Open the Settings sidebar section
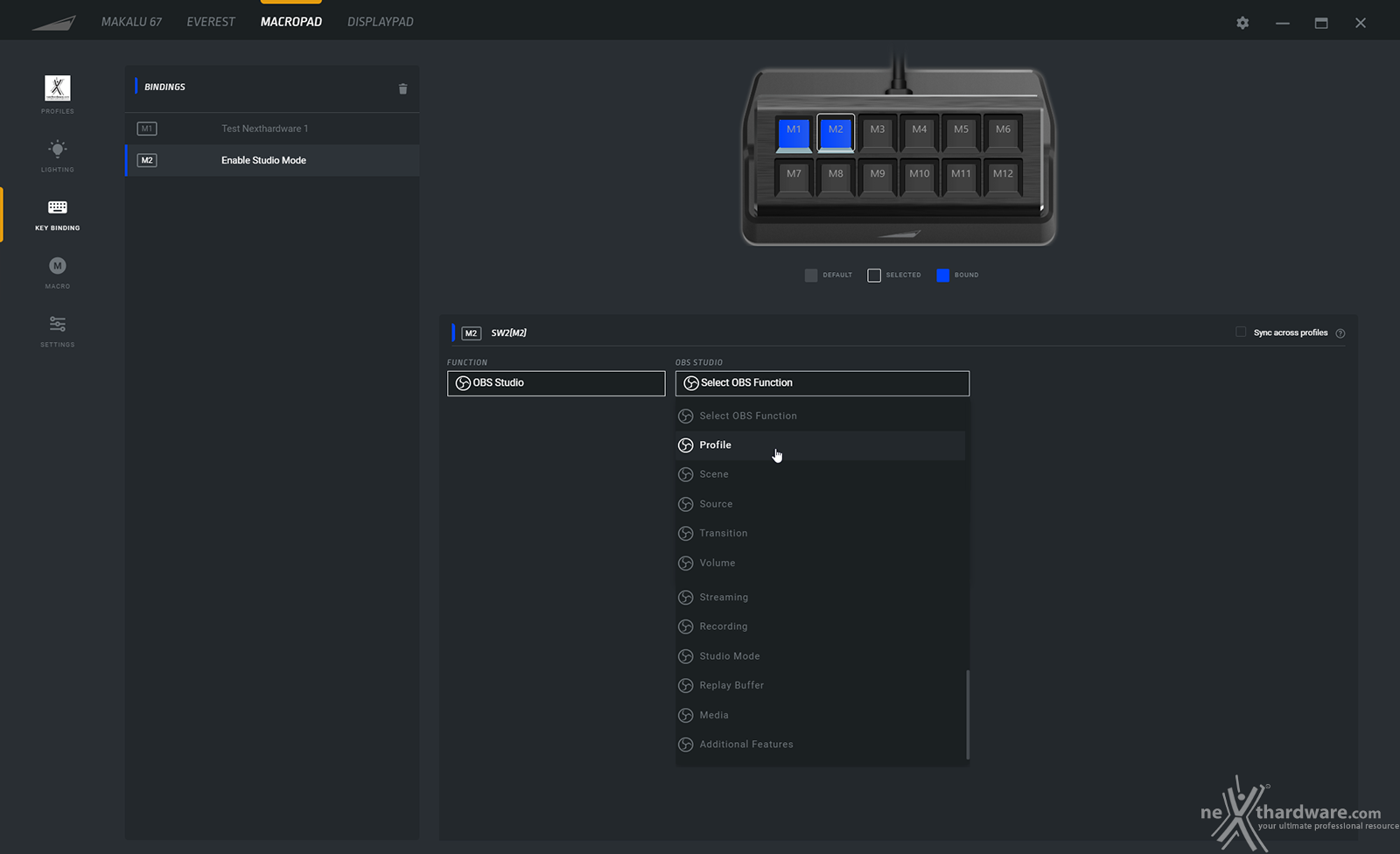The height and width of the screenshot is (854, 1400). click(x=58, y=331)
